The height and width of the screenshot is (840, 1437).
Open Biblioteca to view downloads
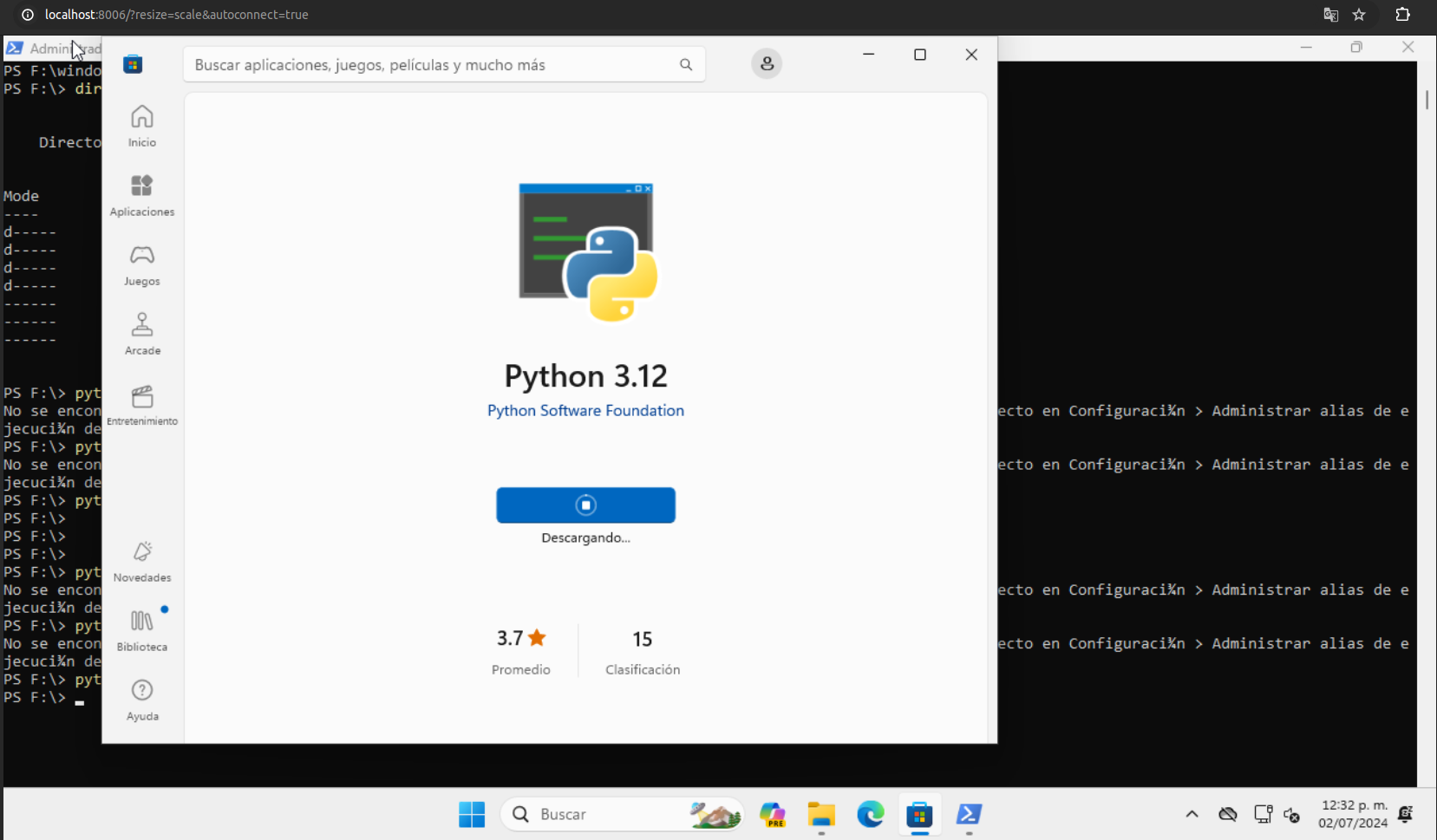(x=142, y=631)
